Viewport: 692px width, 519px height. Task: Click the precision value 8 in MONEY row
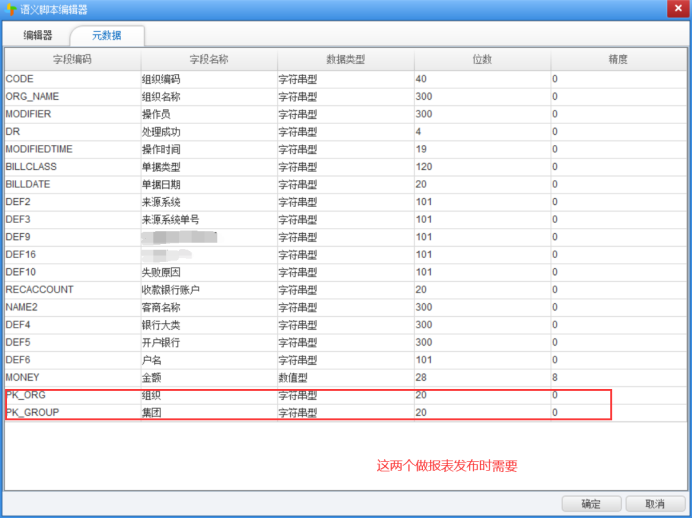pyautogui.click(x=555, y=377)
